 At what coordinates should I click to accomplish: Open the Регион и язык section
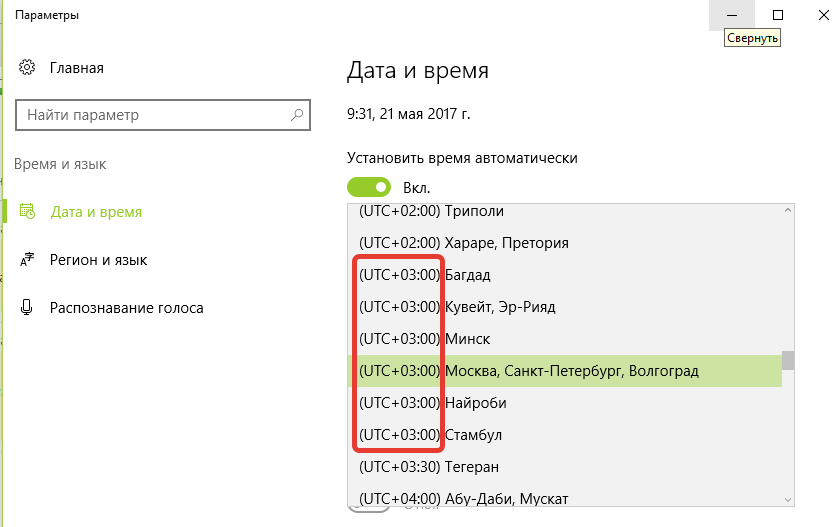pyautogui.click(x=98, y=260)
